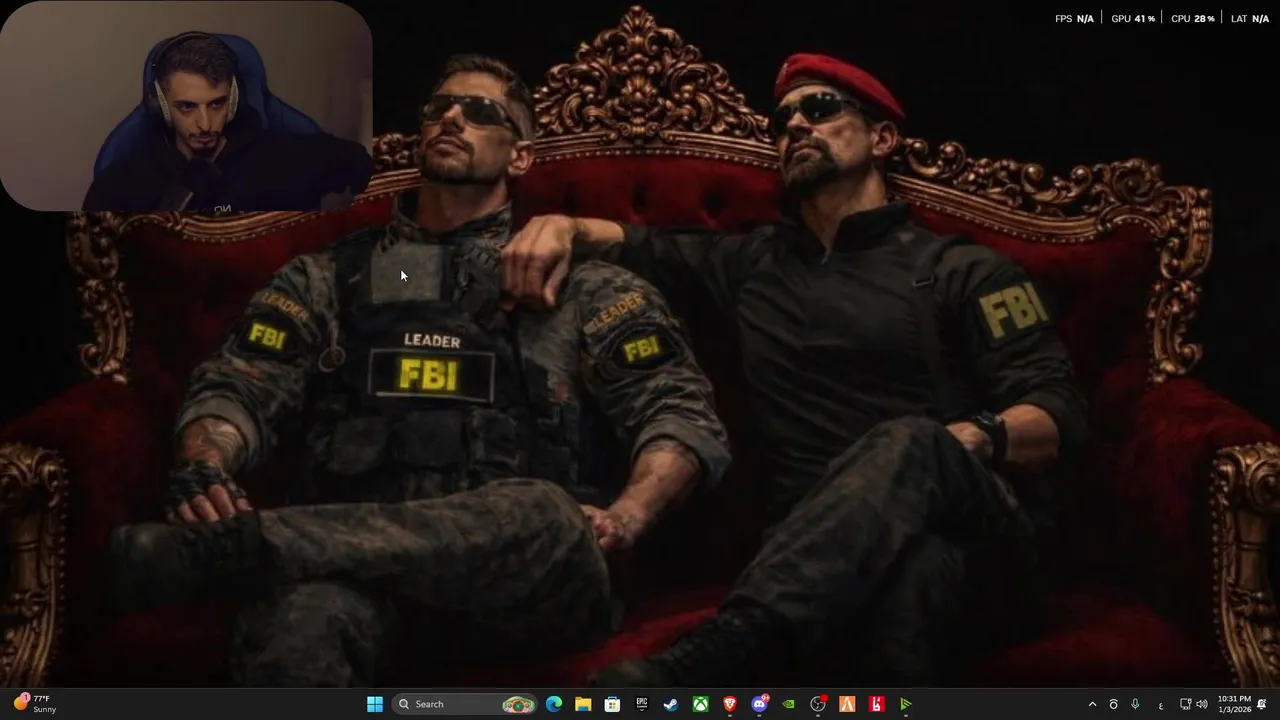Show hidden system tray icons
The image size is (1280, 720).
click(x=1092, y=704)
